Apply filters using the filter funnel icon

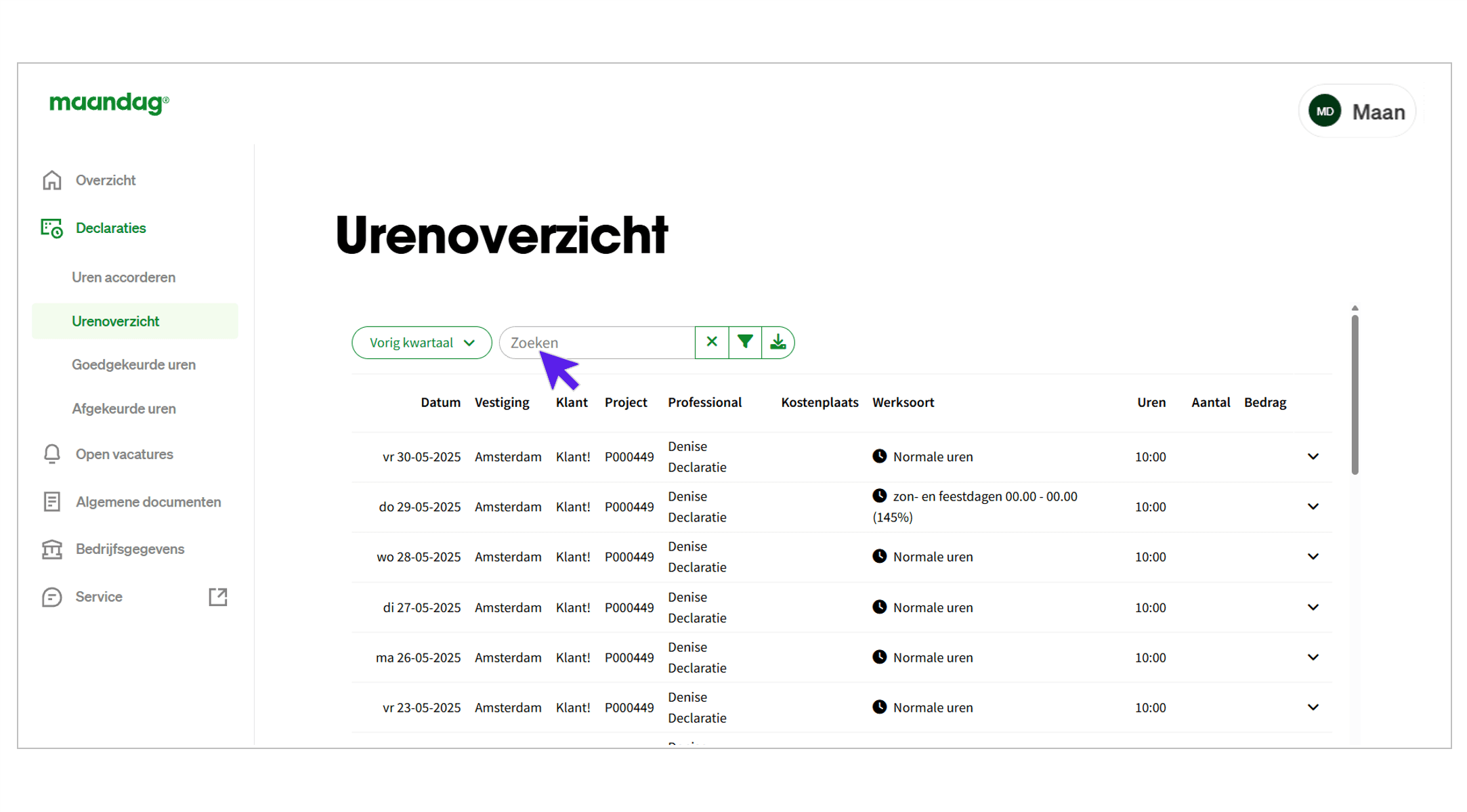(x=745, y=342)
